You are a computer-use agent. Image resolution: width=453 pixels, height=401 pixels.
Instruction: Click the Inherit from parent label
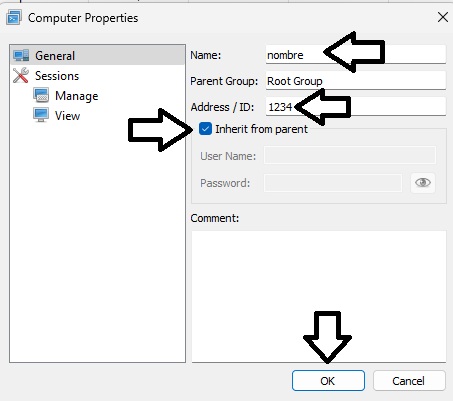click(x=261, y=129)
